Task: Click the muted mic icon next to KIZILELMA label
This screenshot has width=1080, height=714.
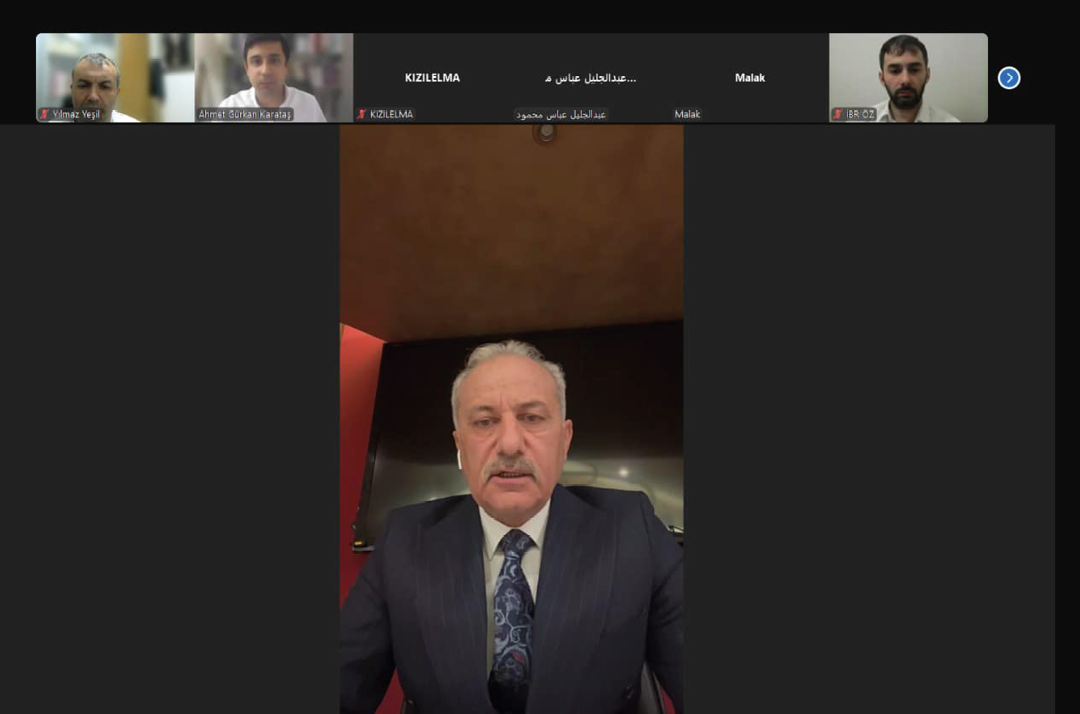Action: [362, 115]
